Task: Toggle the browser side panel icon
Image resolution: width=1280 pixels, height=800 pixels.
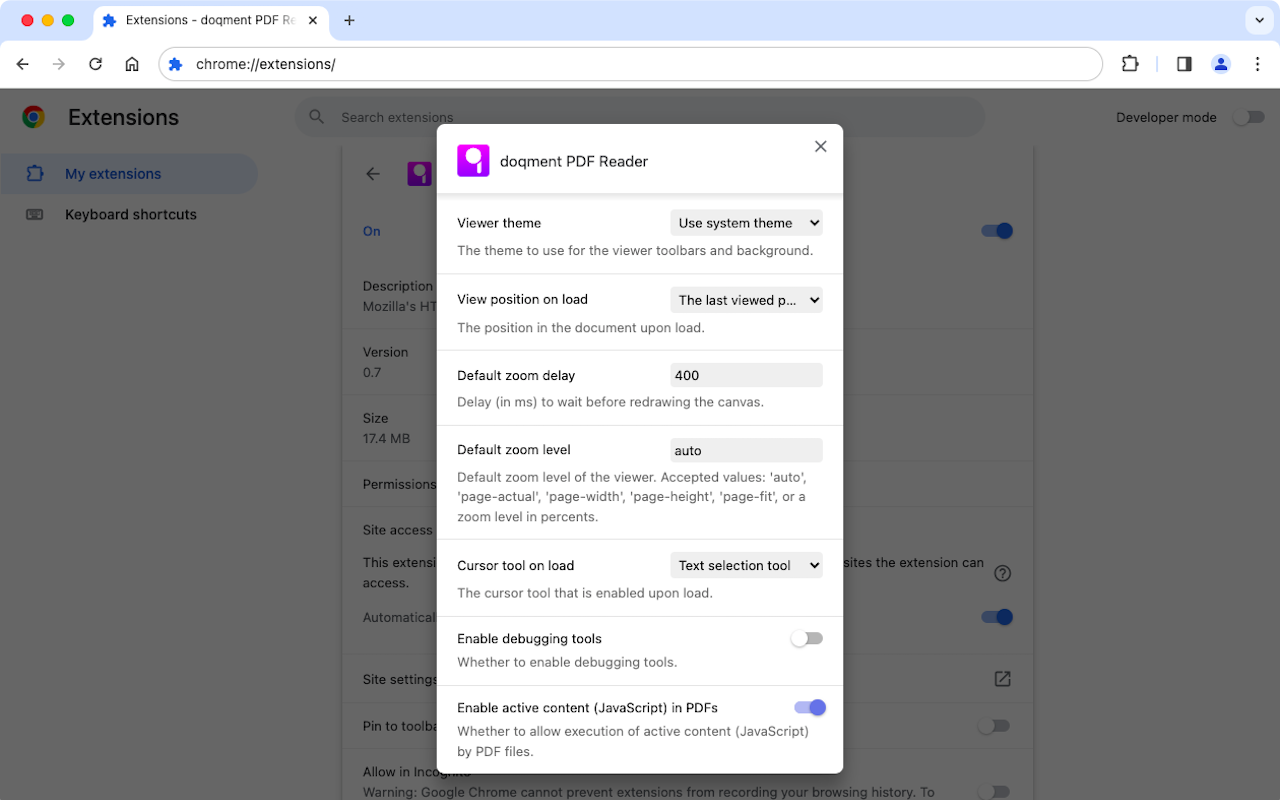Action: point(1184,64)
